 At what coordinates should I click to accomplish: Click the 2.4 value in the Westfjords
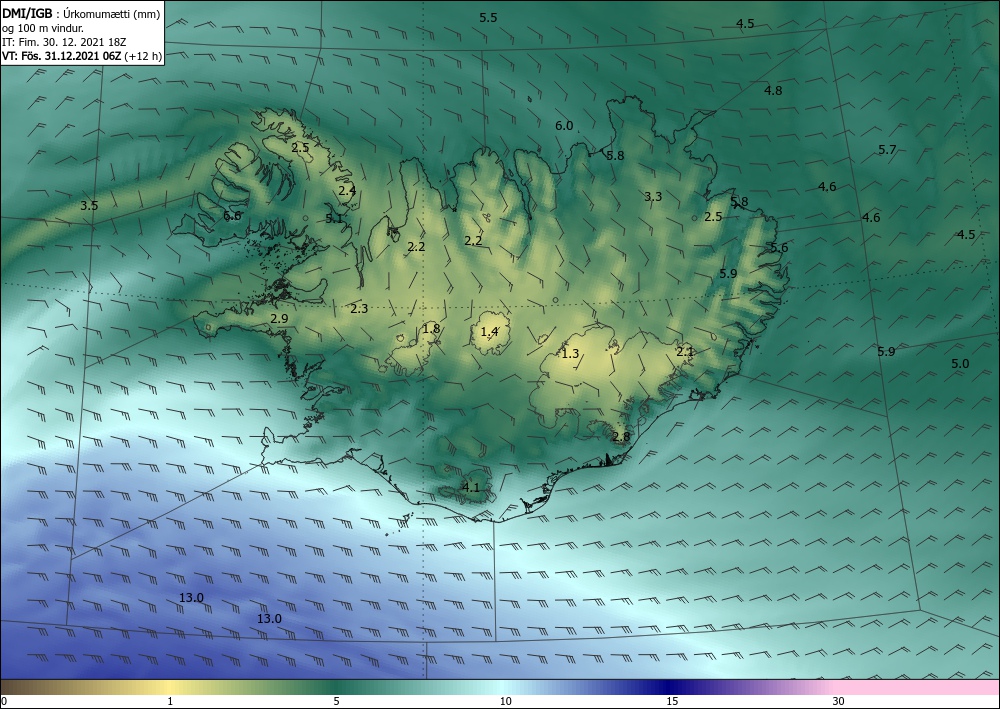click(x=347, y=190)
